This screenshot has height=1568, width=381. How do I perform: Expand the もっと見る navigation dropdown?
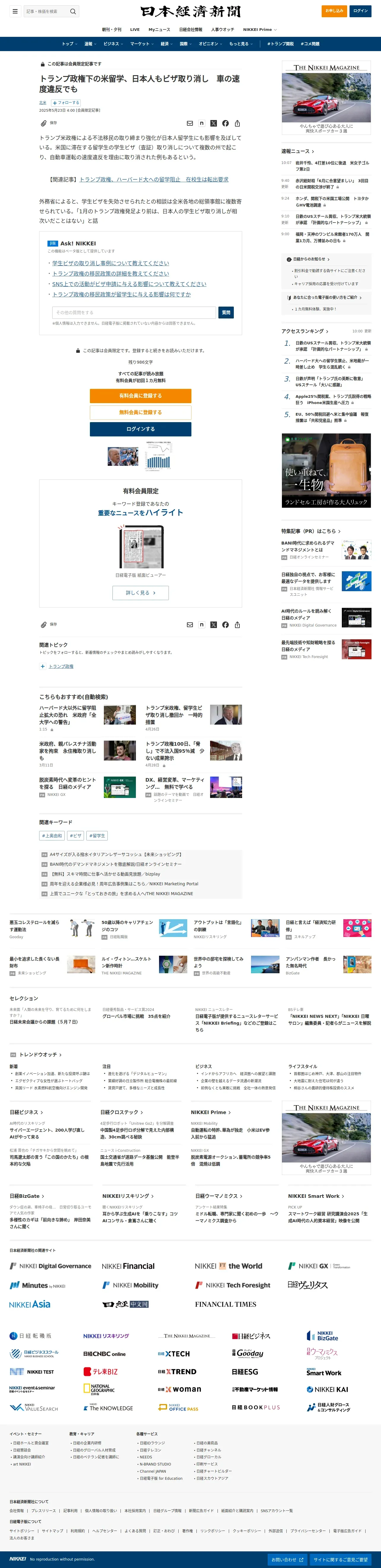(241, 44)
